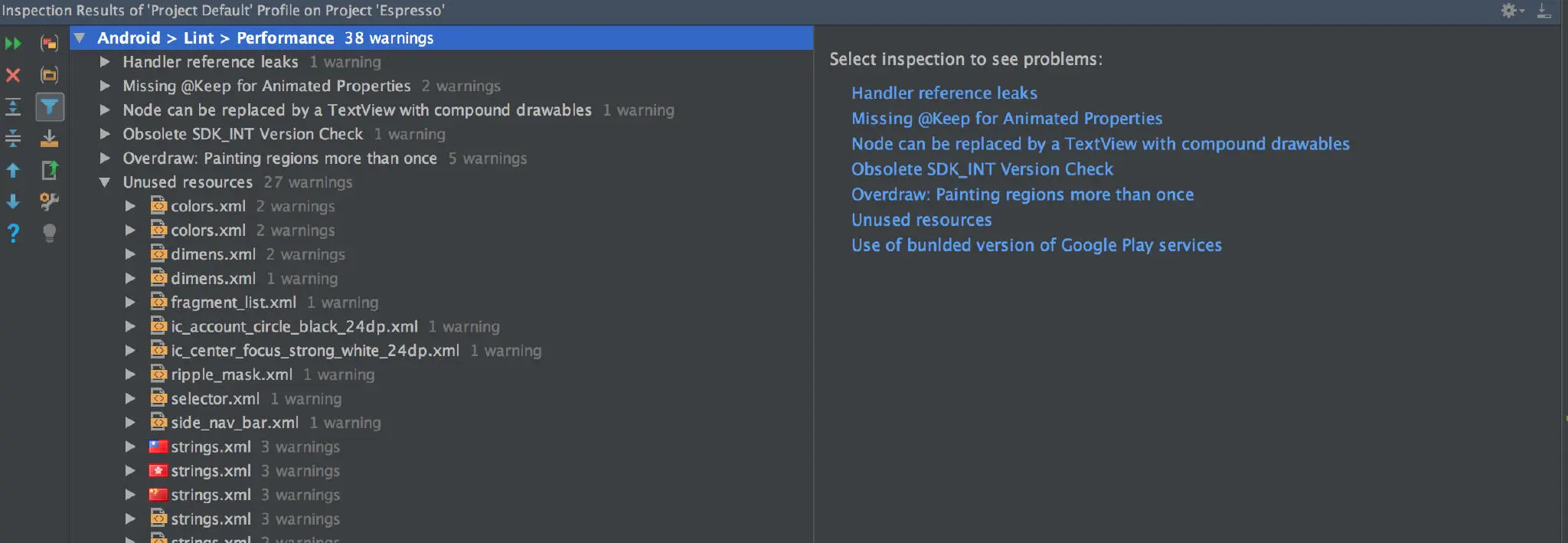Screen dimensions: 1568x543
Task: Toggle the filter resolved items button
Action: click(x=49, y=106)
